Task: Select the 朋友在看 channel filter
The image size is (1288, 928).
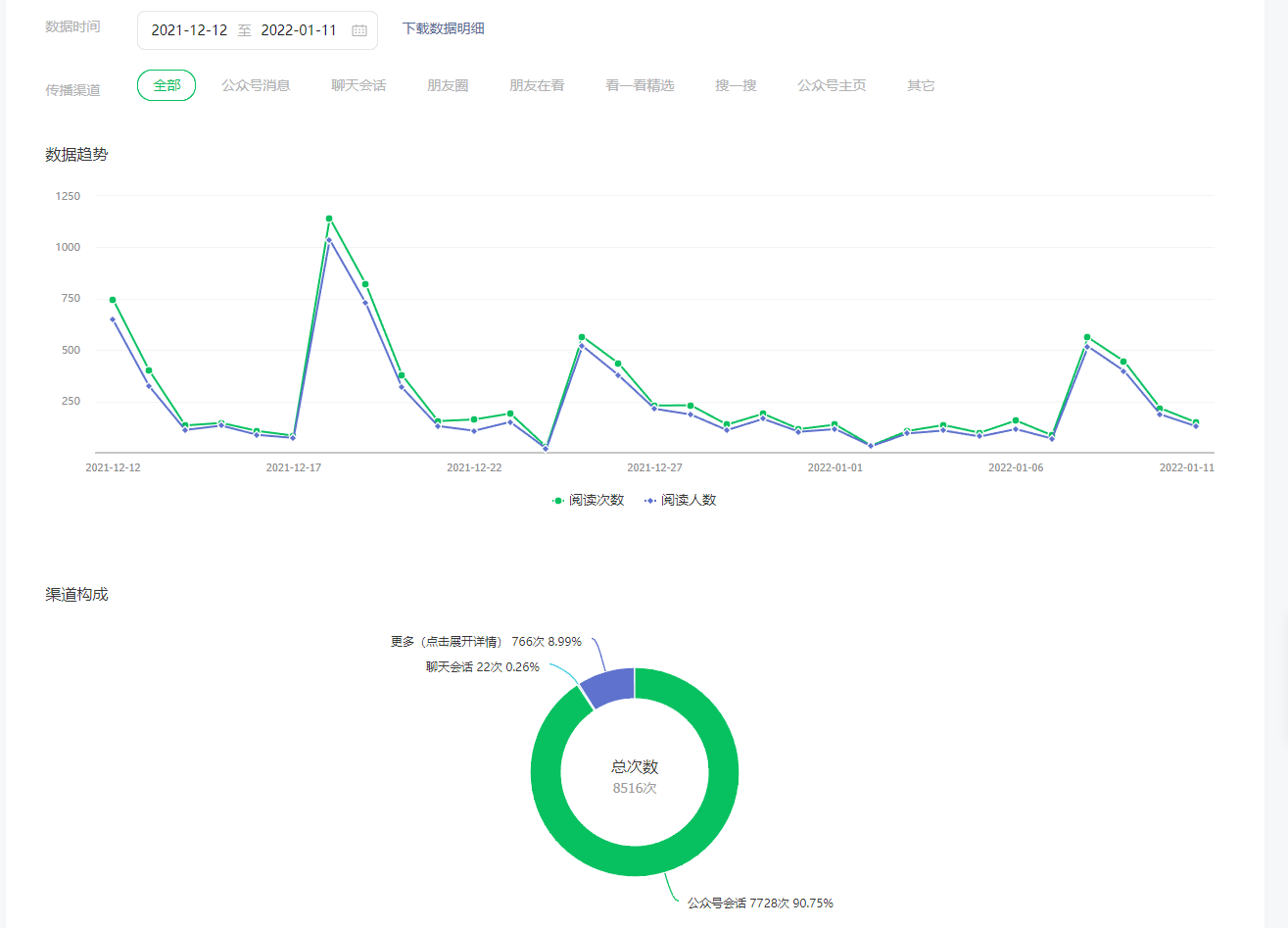Action: (x=537, y=85)
